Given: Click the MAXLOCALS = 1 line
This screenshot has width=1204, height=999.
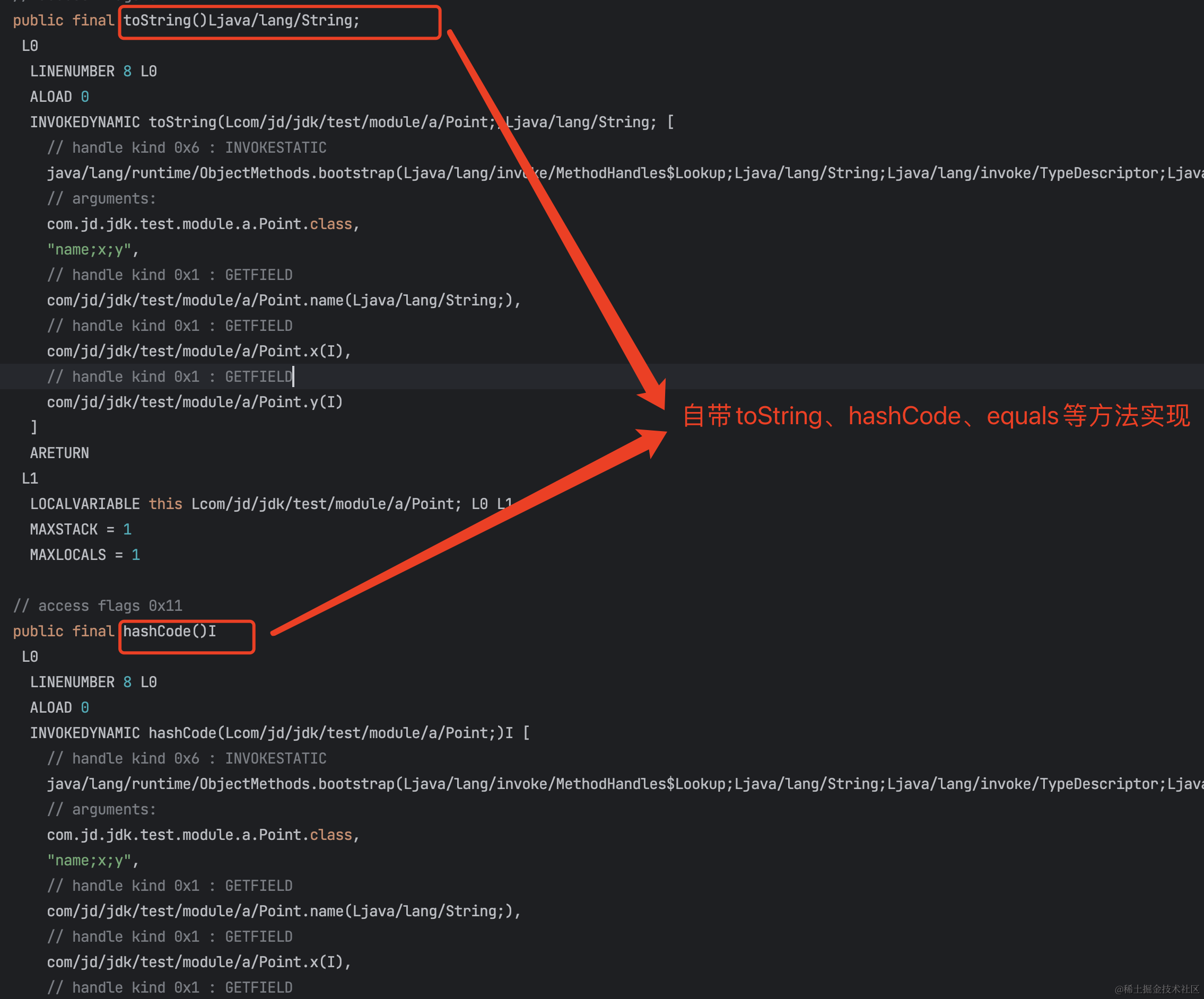Looking at the screenshot, I should [x=85, y=555].
